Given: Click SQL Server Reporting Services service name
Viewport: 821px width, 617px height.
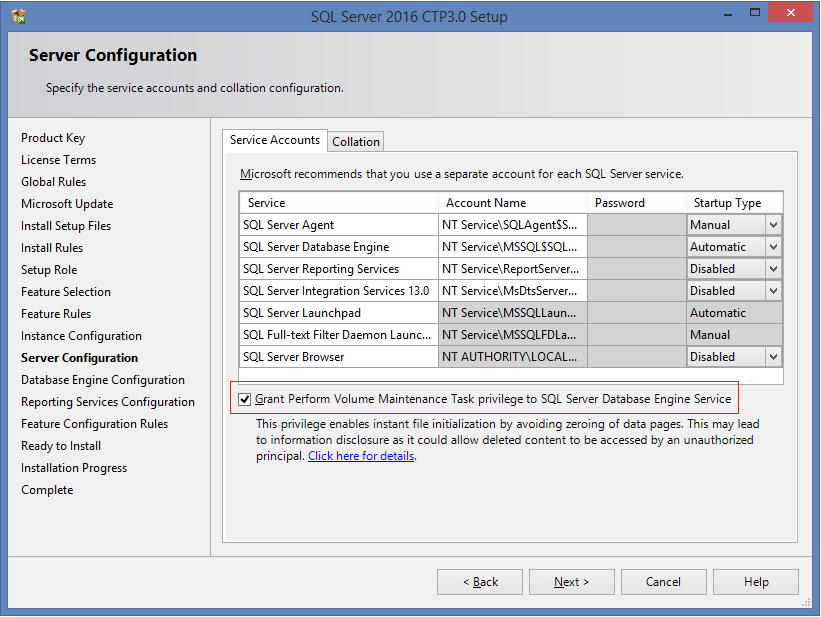Looking at the screenshot, I should [x=339, y=269].
